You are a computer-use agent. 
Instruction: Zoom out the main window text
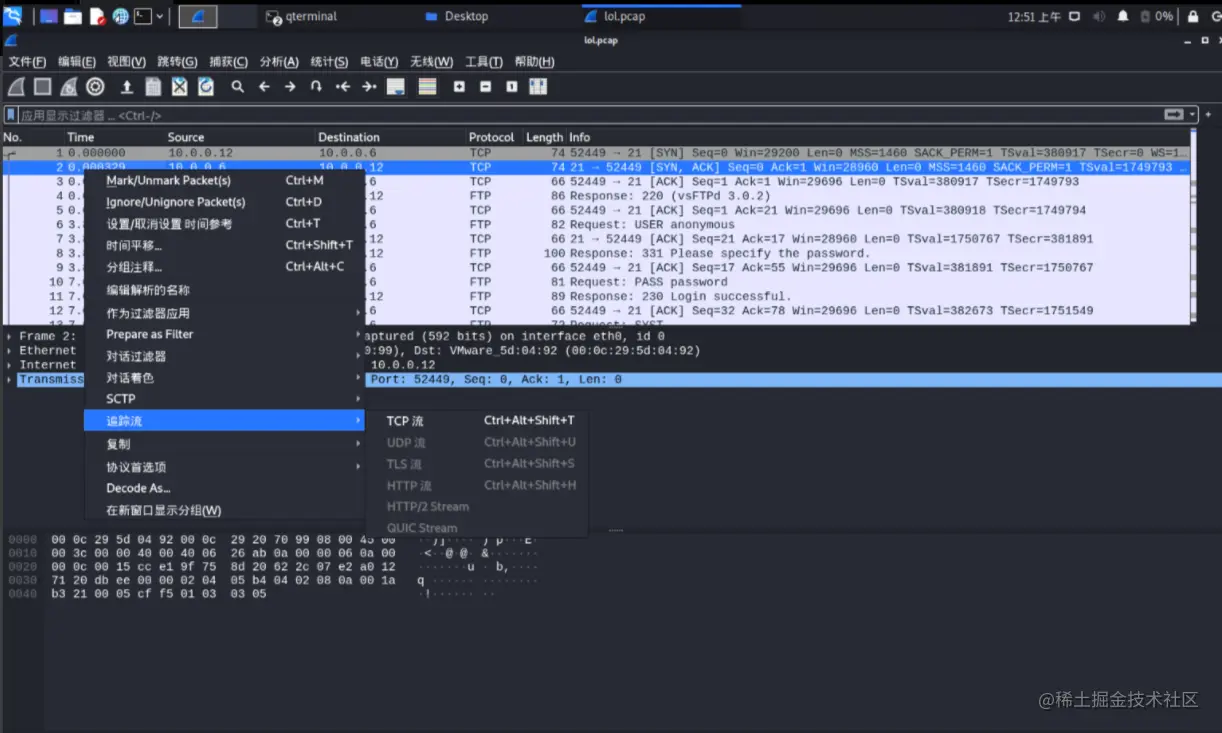(x=485, y=87)
